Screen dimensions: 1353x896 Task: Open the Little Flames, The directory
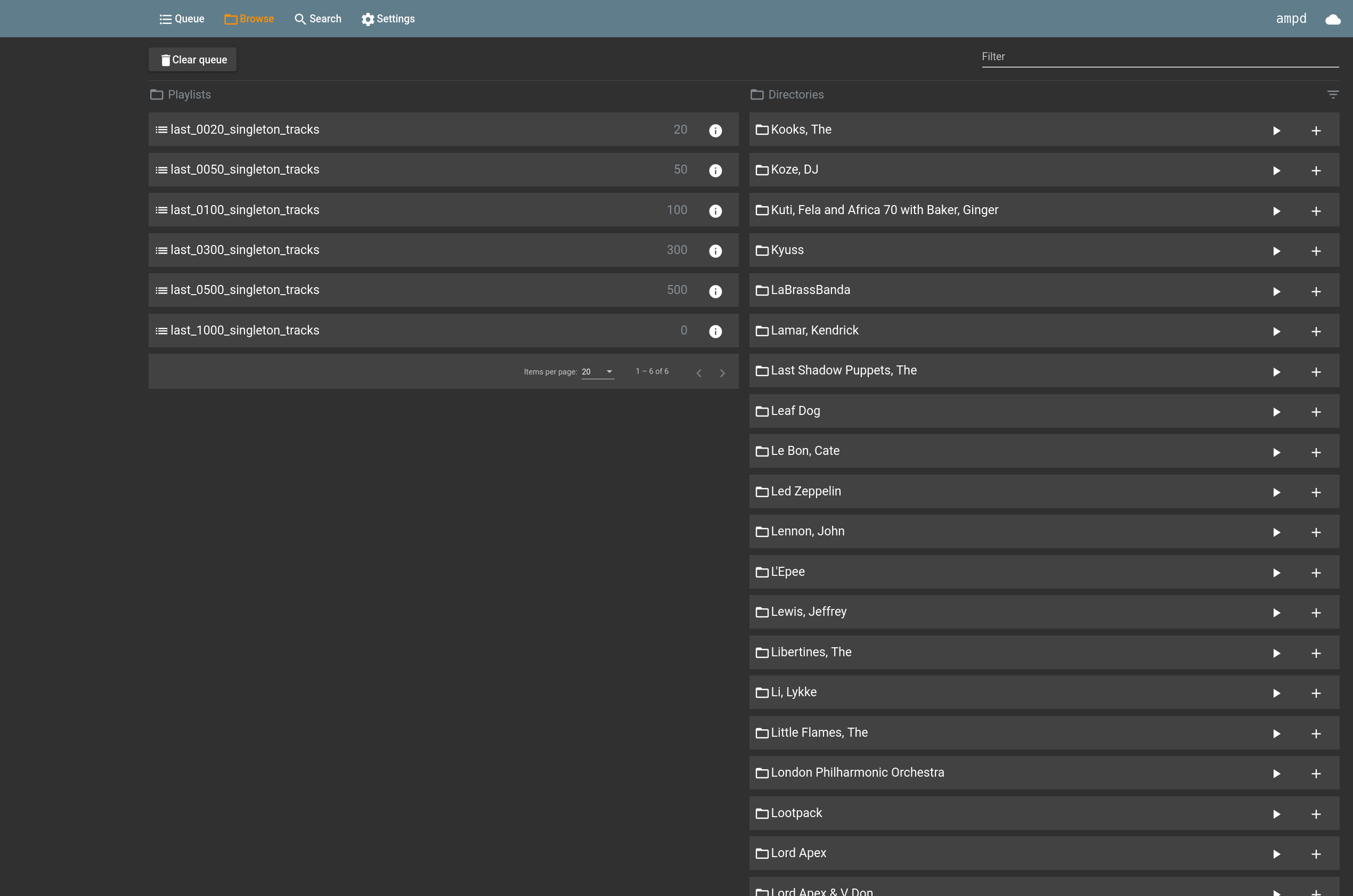pyautogui.click(x=1044, y=732)
